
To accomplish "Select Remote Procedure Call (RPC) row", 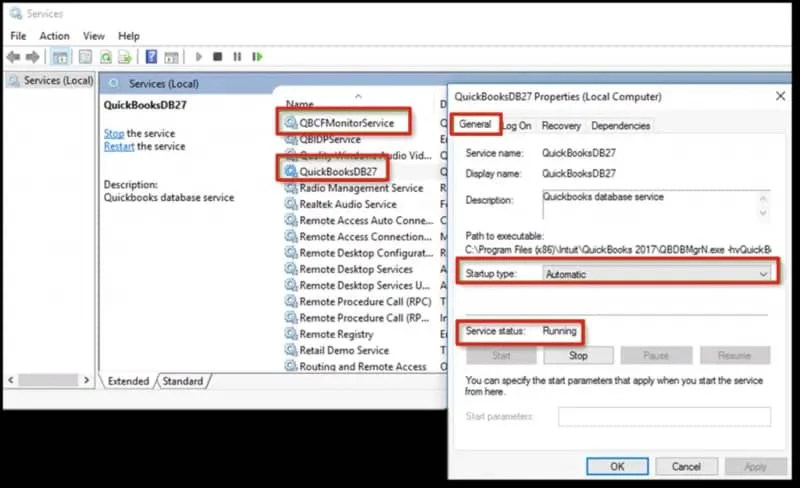I will 365,302.
